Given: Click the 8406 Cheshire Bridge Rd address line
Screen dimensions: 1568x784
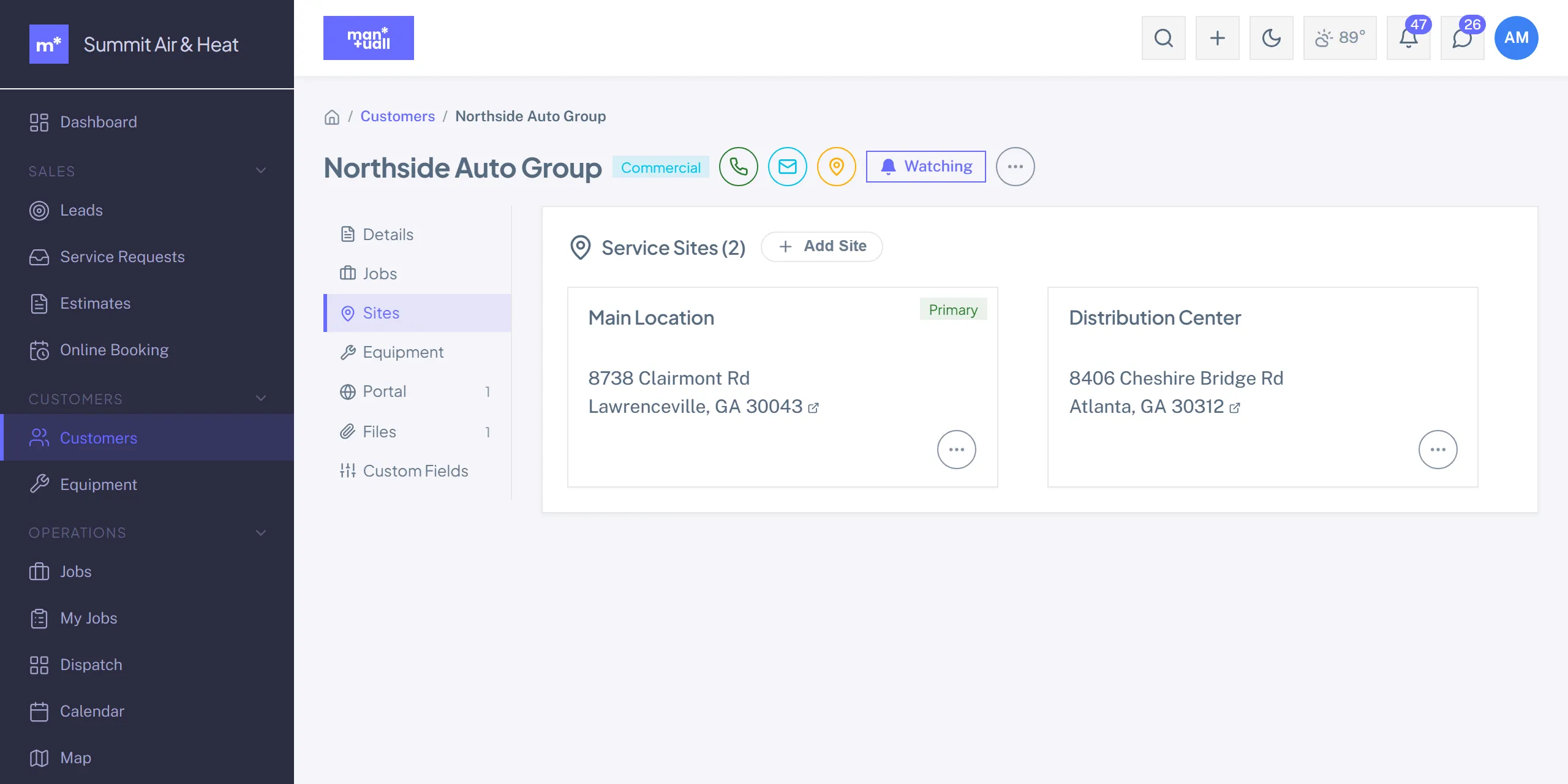Looking at the screenshot, I should (x=1176, y=378).
